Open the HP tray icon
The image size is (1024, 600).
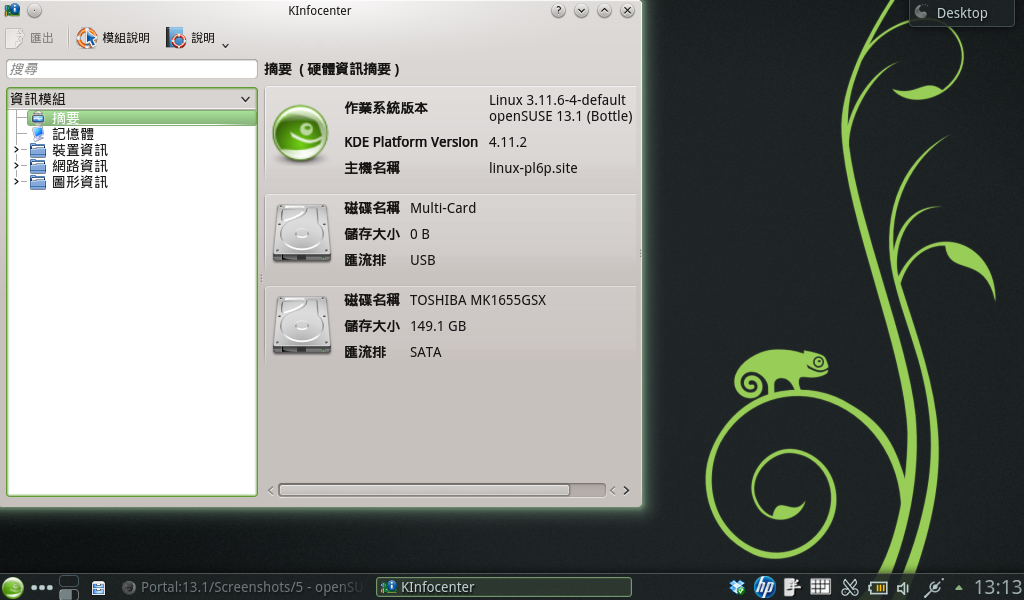click(x=764, y=587)
